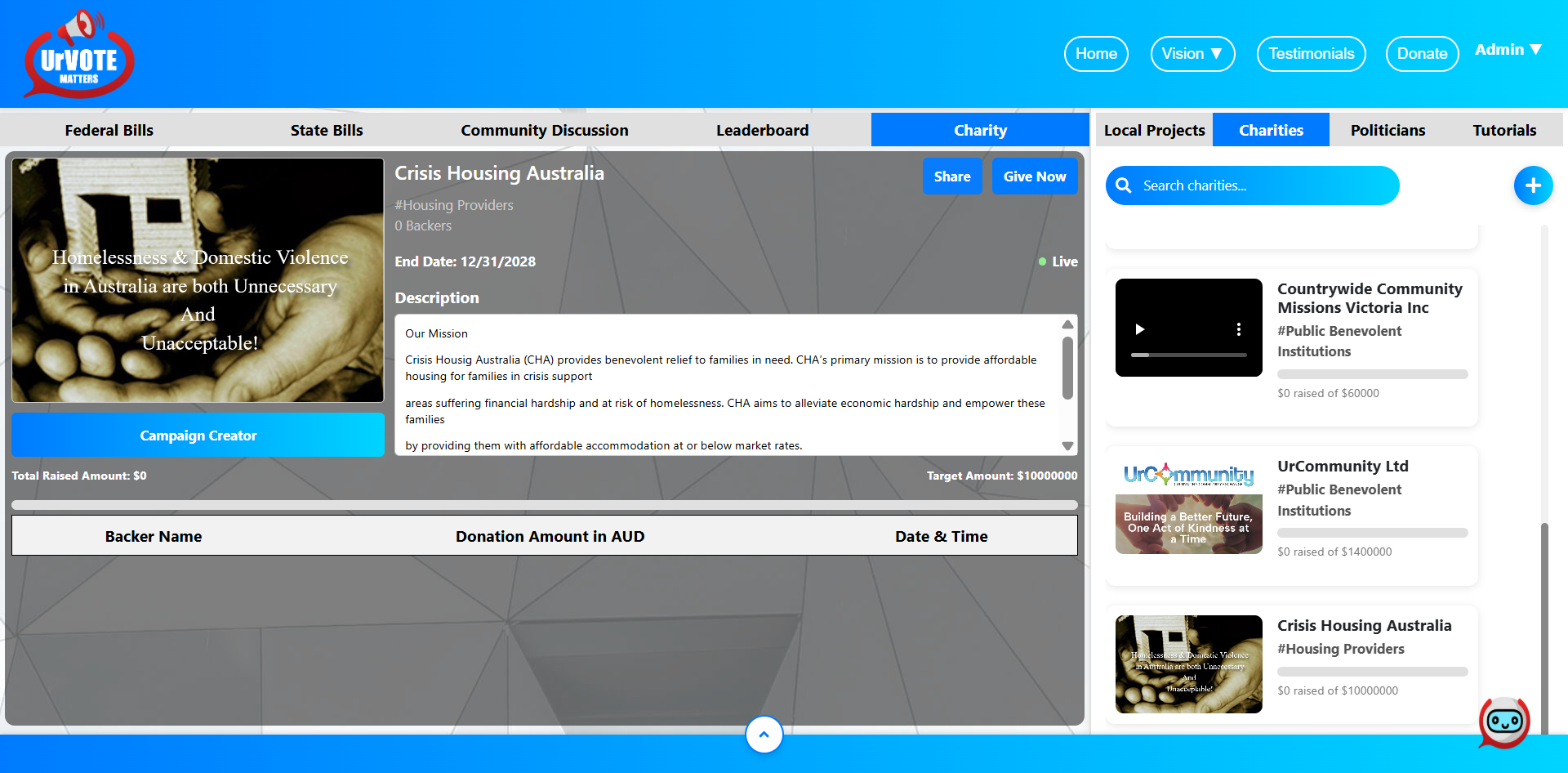Click the magnifier icon in charity search
This screenshot has width=1568, height=773.
1124,185
